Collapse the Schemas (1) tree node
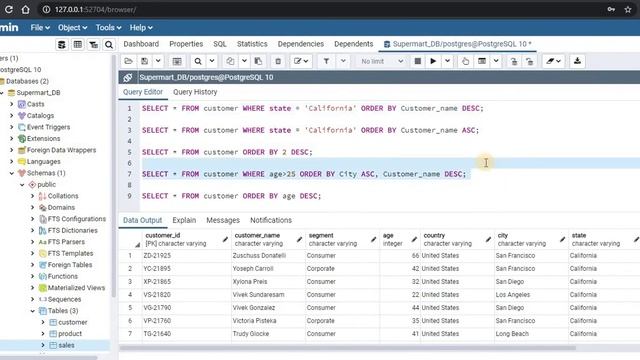The width and height of the screenshot is (640, 360). pyautogui.click(x=12, y=173)
